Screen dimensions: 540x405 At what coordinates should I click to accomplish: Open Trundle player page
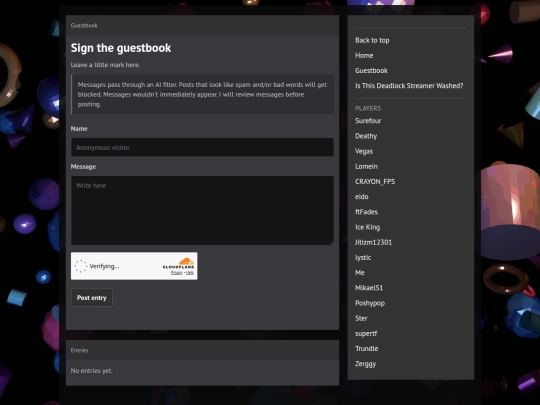366,349
